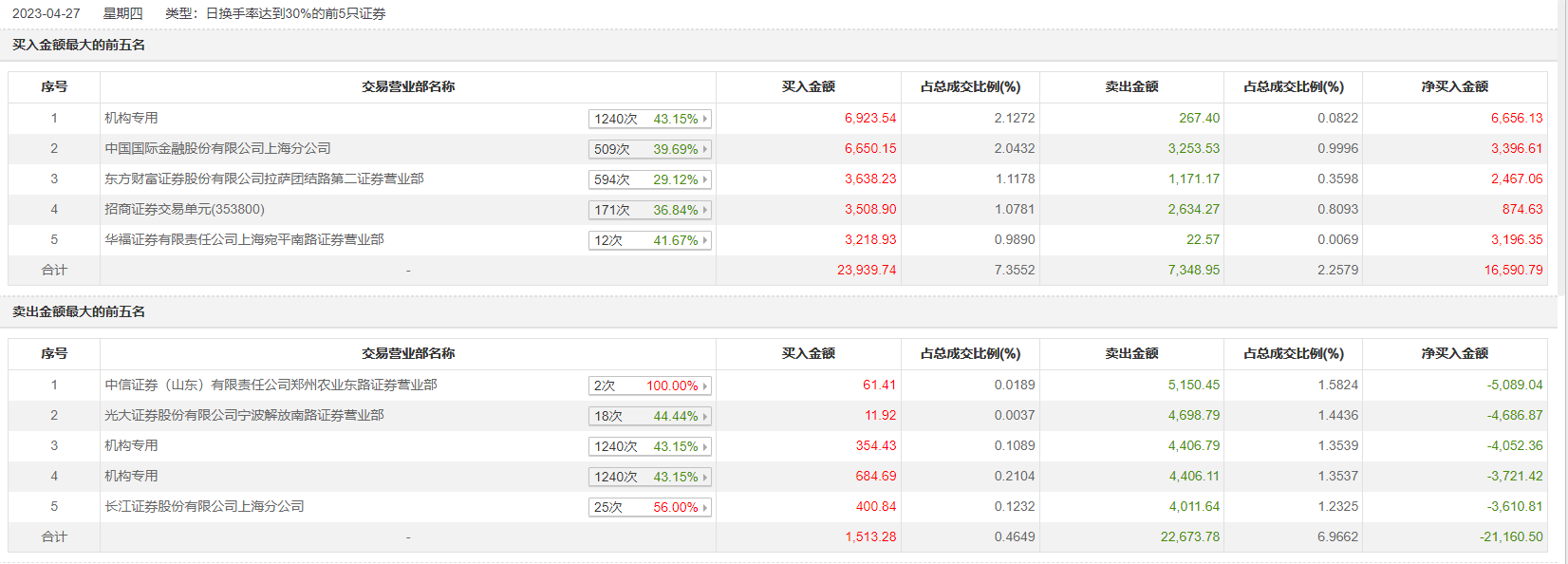Viewport: 1568px width, 564px height.
Task: Expand the 594次 29.12% stats box
Action: [649, 179]
